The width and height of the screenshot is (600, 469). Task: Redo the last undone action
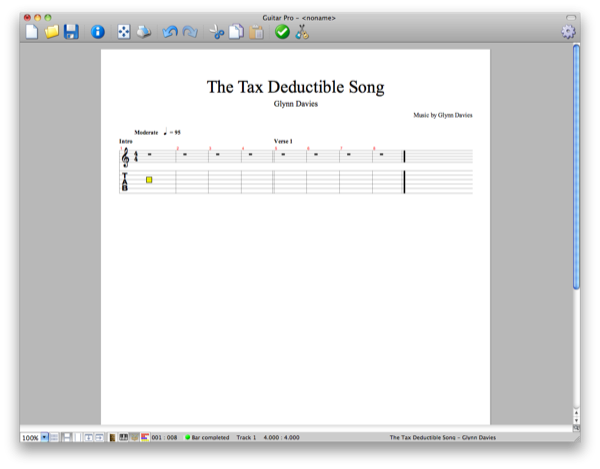pos(190,33)
